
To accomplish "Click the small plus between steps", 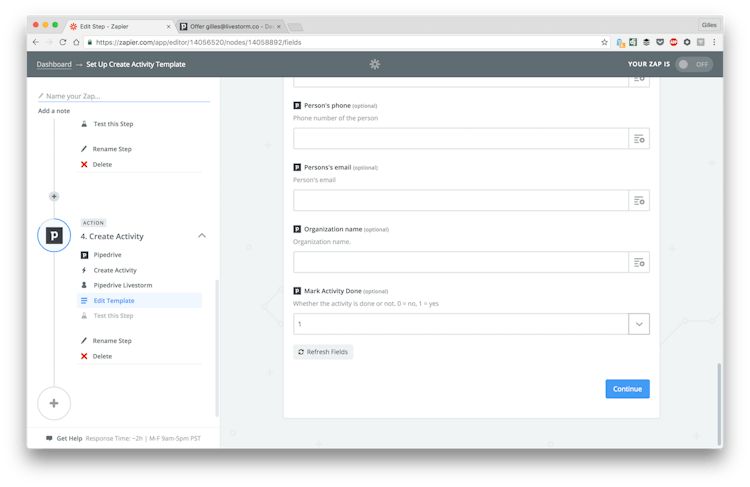I will pyautogui.click(x=54, y=196).
